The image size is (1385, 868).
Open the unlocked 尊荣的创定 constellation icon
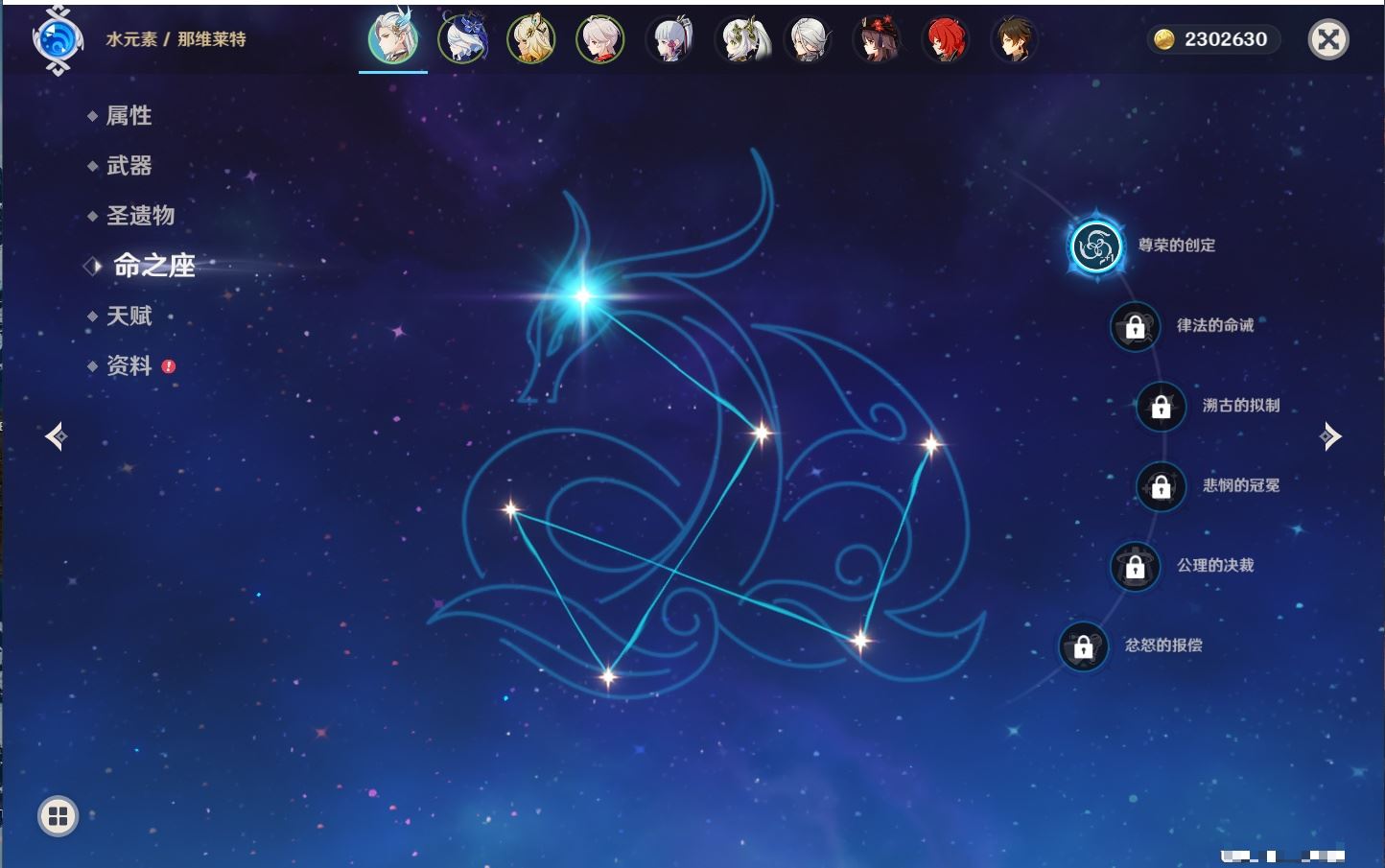click(x=1095, y=246)
